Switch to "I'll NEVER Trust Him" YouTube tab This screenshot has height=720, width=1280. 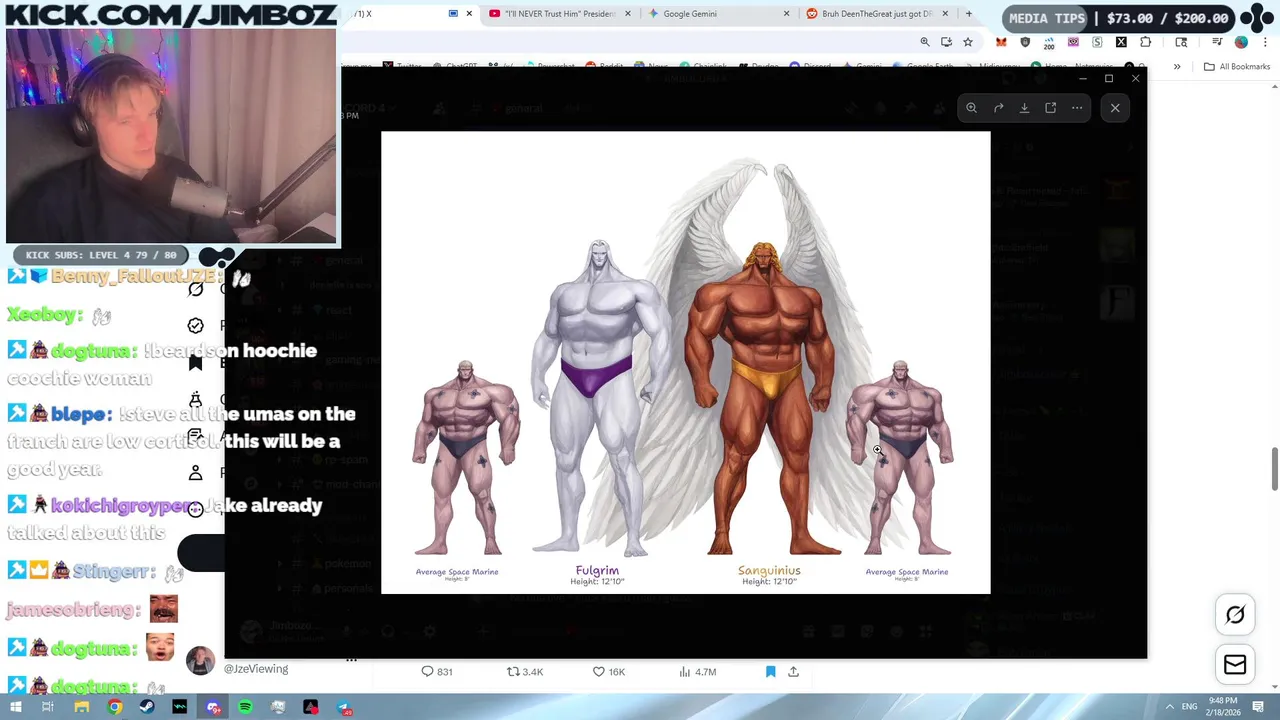[x=560, y=14]
